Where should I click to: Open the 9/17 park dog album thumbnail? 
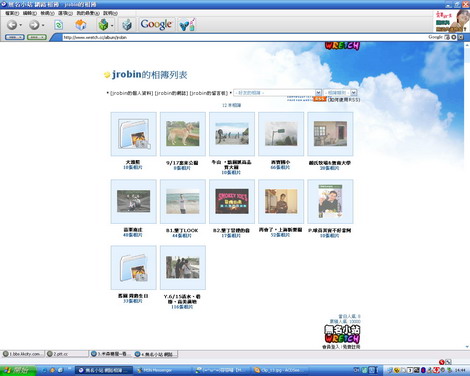point(183,134)
